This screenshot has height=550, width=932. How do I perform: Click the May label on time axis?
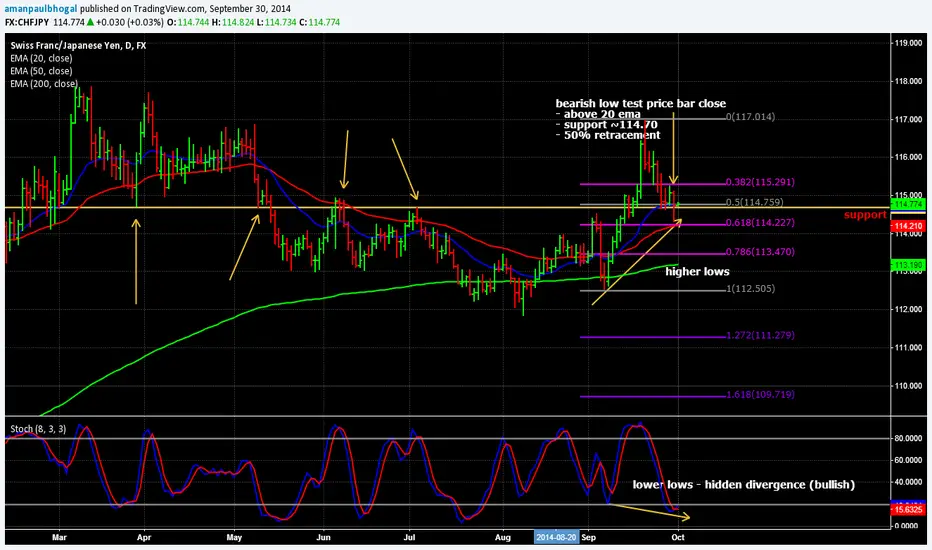[x=234, y=538]
